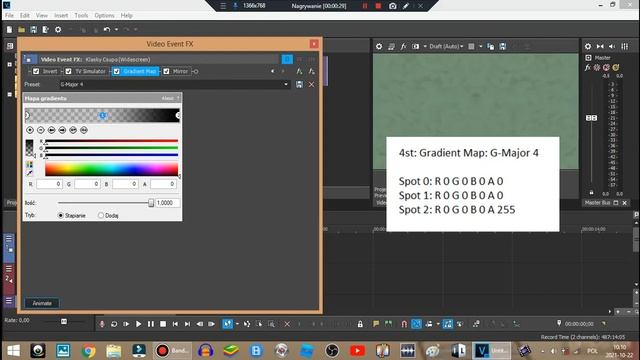
Task: Click the R value input field
Action: [49, 184]
